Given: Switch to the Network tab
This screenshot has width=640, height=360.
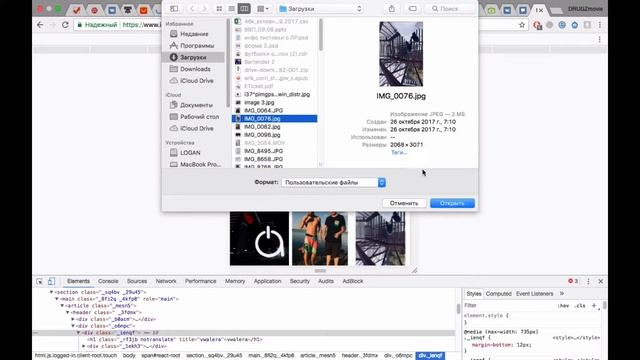Looking at the screenshot, I should (166, 281).
